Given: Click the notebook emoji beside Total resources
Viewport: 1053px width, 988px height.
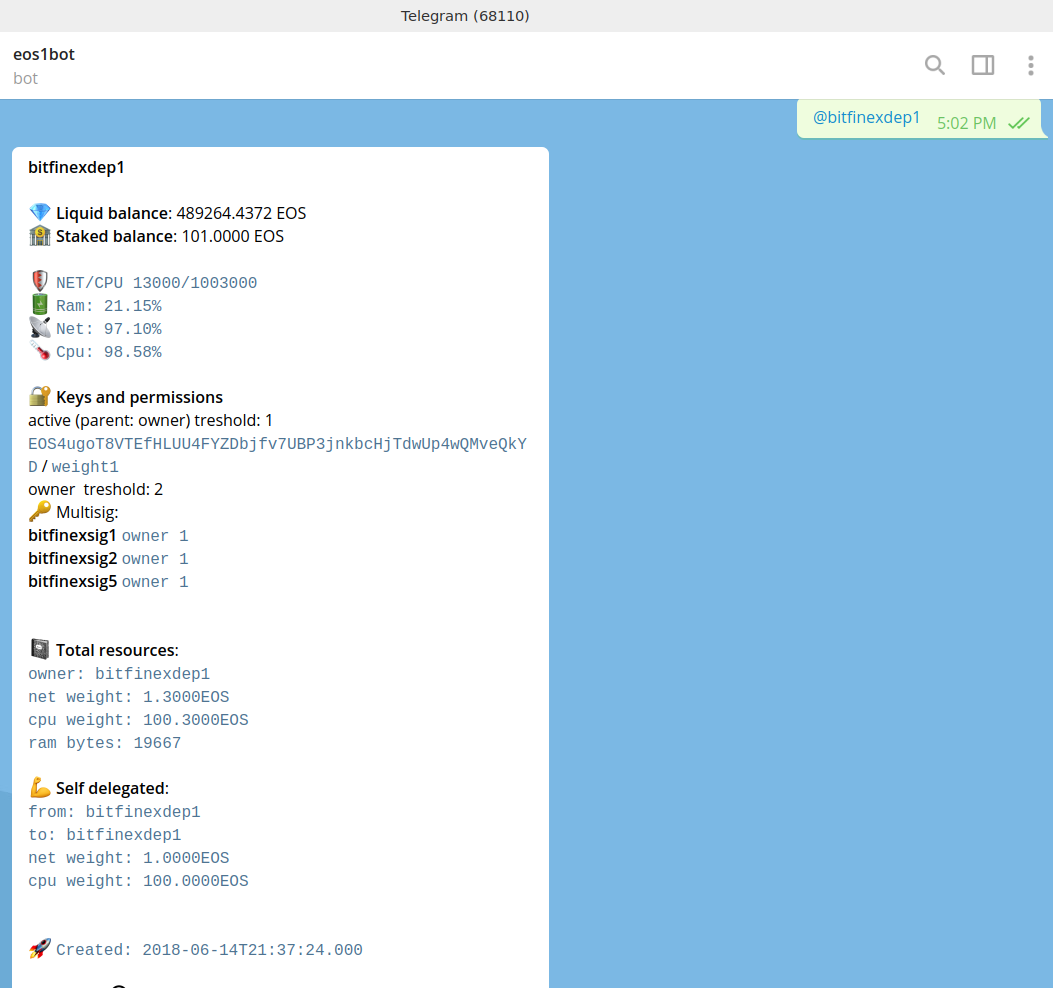Looking at the screenshot, I should pyautogui.click(x=40, y=649).
